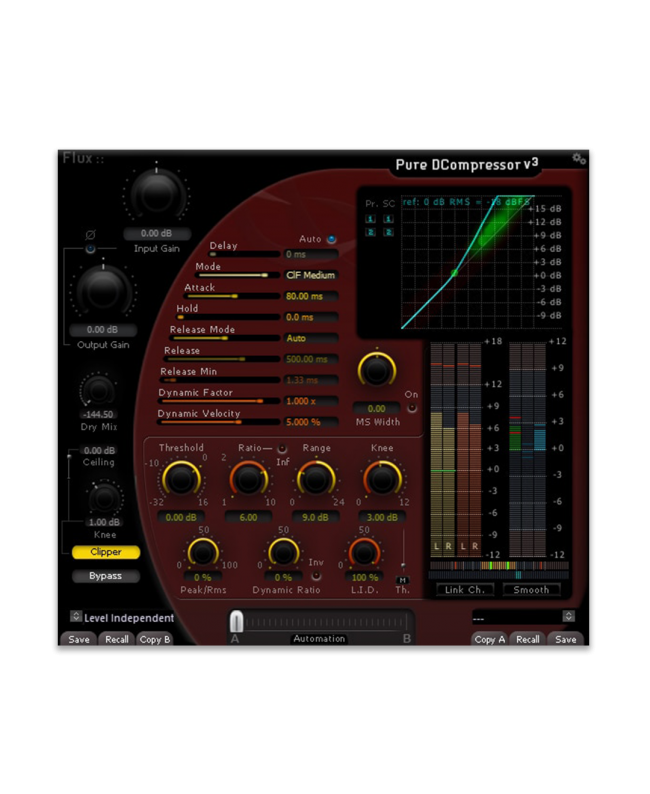The height and width of the screenshot is (794, 650).
Task: Click the Peak/Rms knob
Action: click(202, 553)
